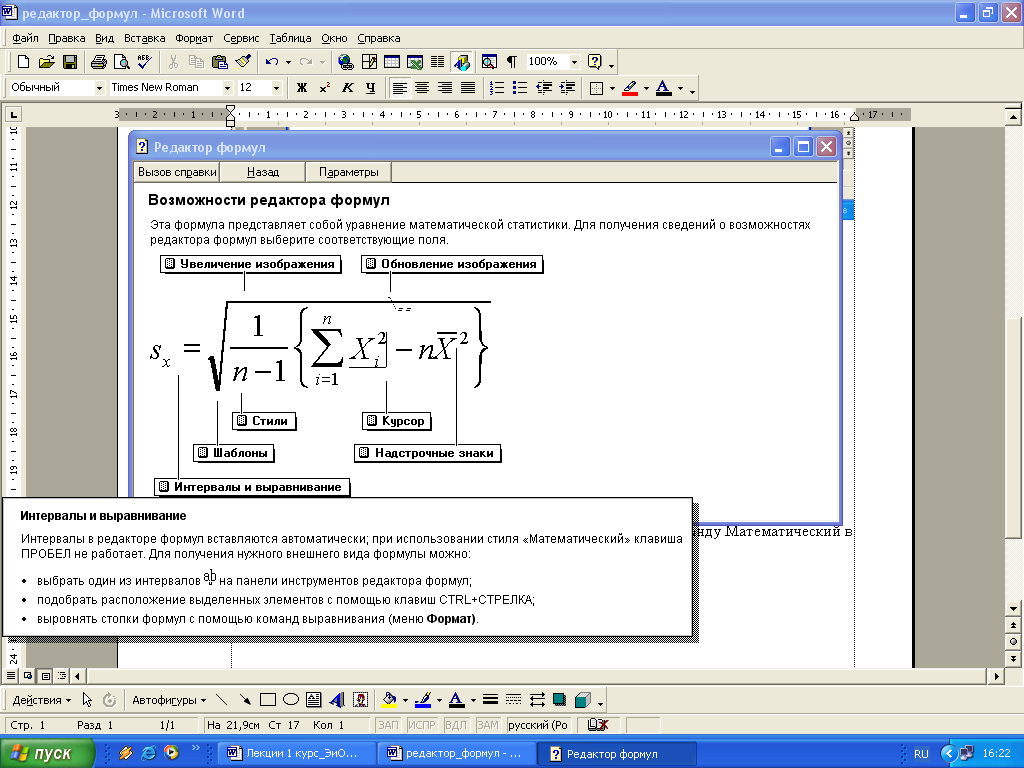This screenshot has width=1024, height=768.
Task: Save the document with floppy icon
Action: click(x=70, y=62)
